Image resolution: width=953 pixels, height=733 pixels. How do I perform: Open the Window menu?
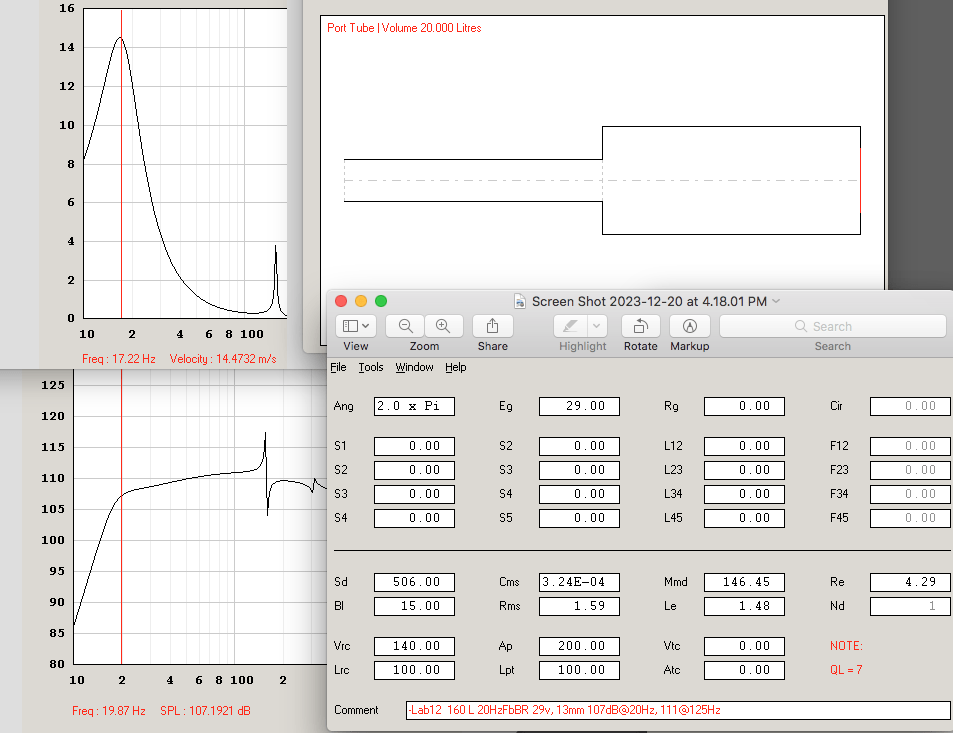pyautogui.click(x=415, y=367)
